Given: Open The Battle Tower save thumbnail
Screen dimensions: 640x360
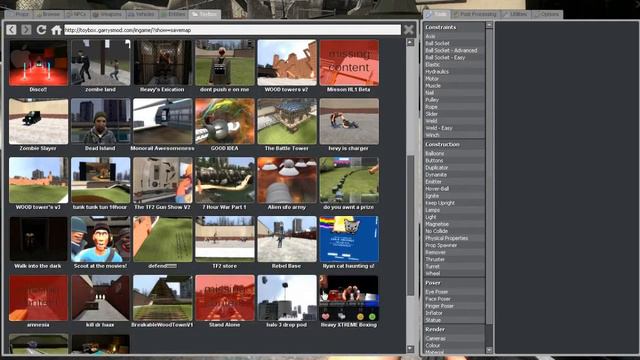Looking at the screenshot, I should pyautogui.click(x=287, y=121).
